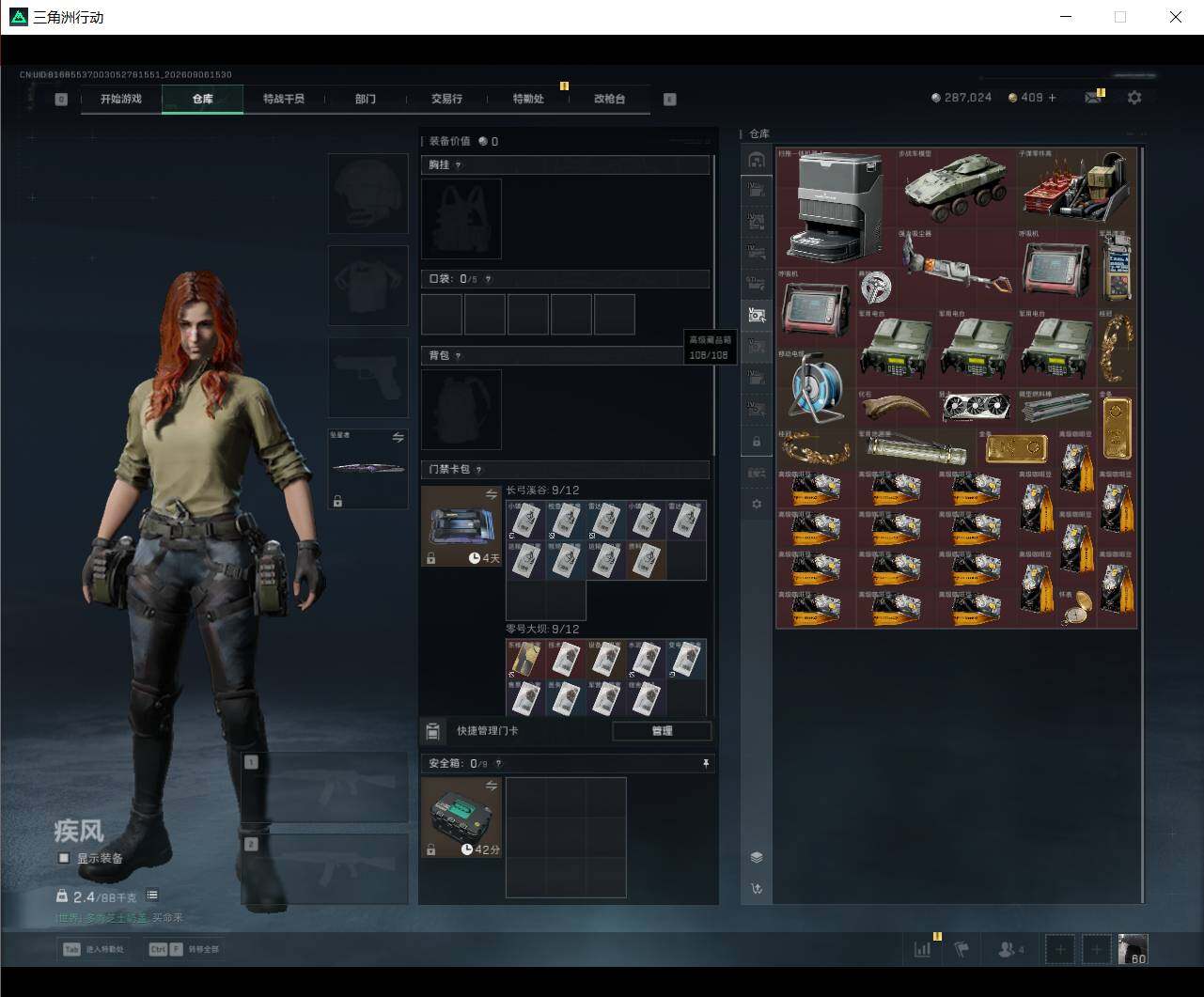Screen dimensions: 1204x997
Task: Click the Tab 进入特勤处 shortcut button
Action: pos(94,949)
